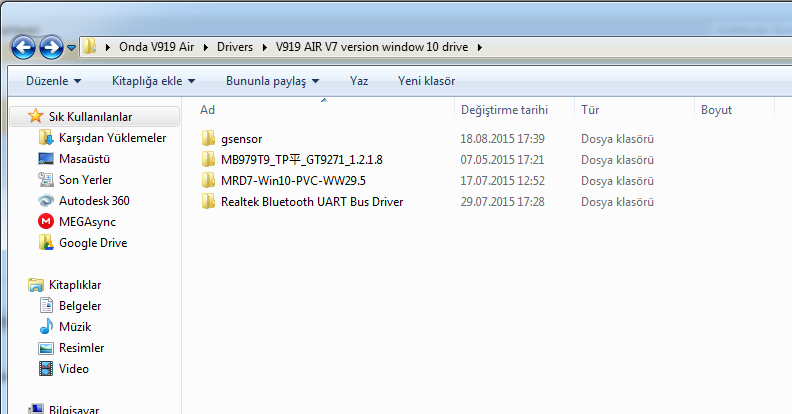Viewport: 792px width, 414px height.
Task: Click the Kitaplıklar library icon
Action: pyautogui.click(x=36, y=285)
